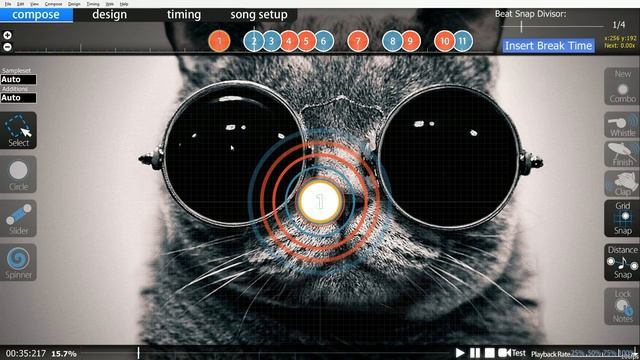Select timeline hit object 7
The image size is (640, 360).
coord(358,41)
